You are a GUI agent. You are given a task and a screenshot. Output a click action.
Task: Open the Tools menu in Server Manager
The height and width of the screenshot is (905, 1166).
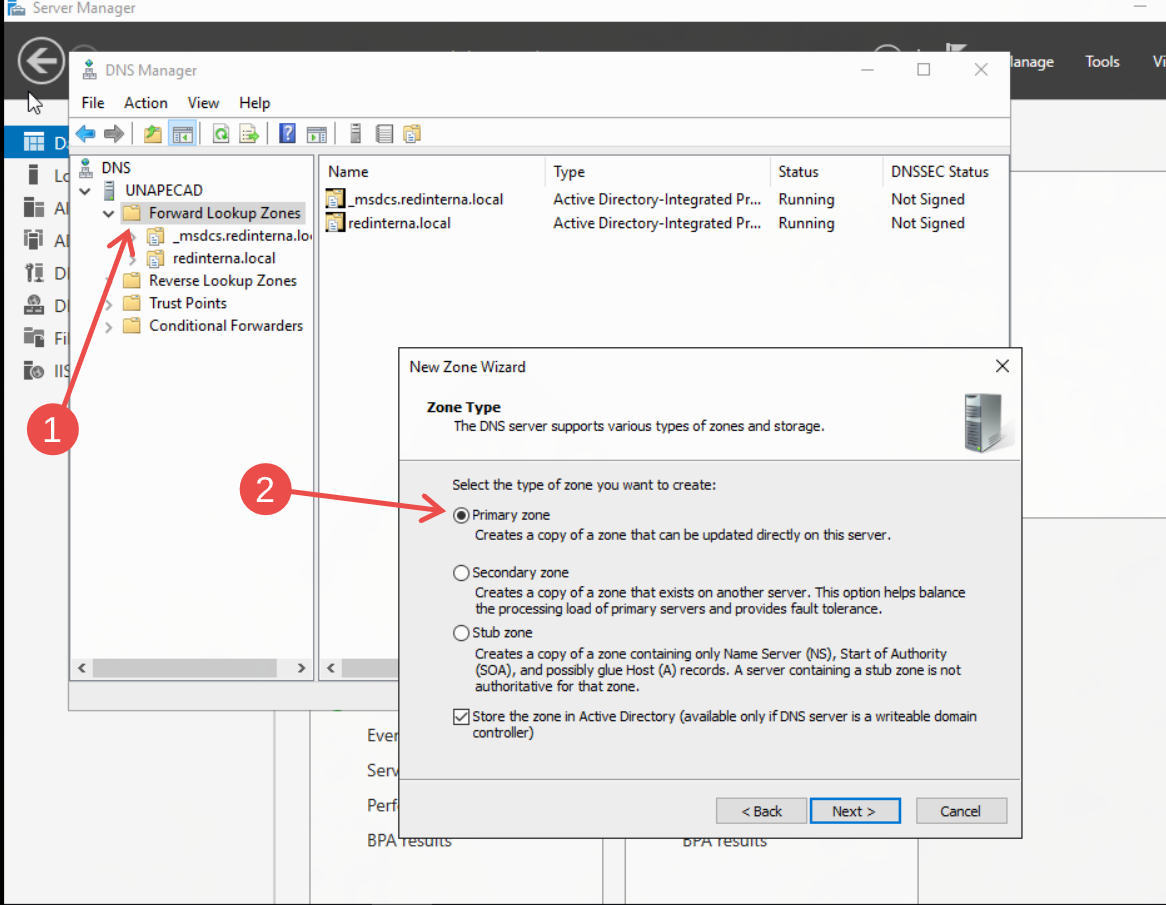pos(1102,62)
